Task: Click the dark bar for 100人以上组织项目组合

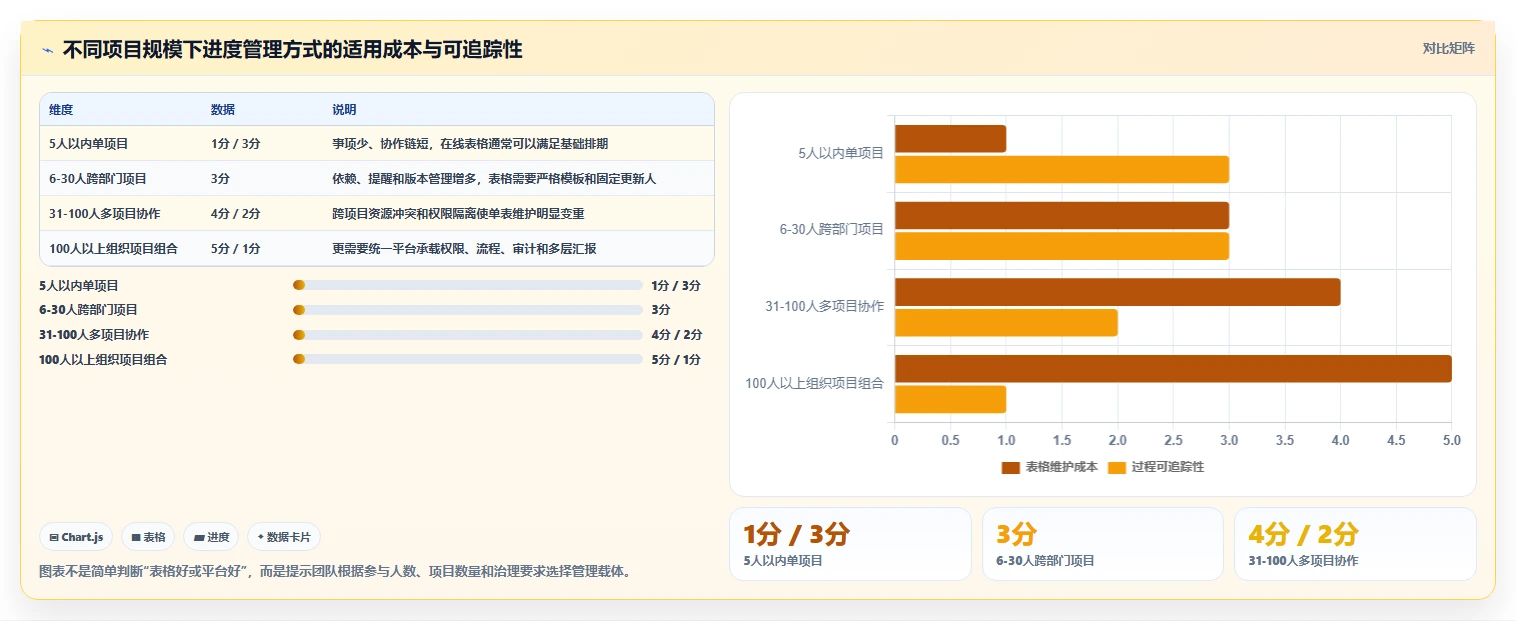Action: point(1173,369)
